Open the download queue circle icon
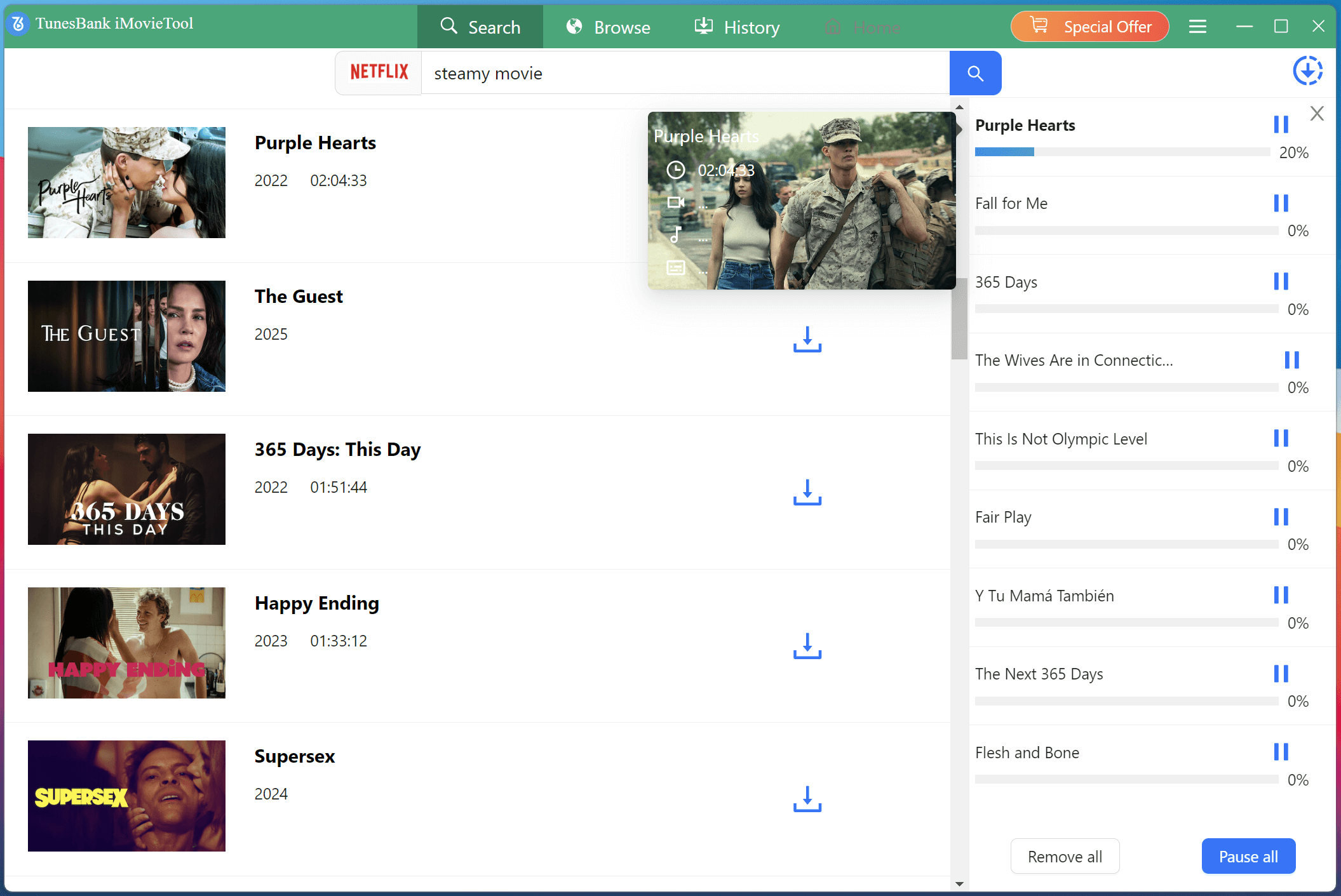 [1307, 70]
